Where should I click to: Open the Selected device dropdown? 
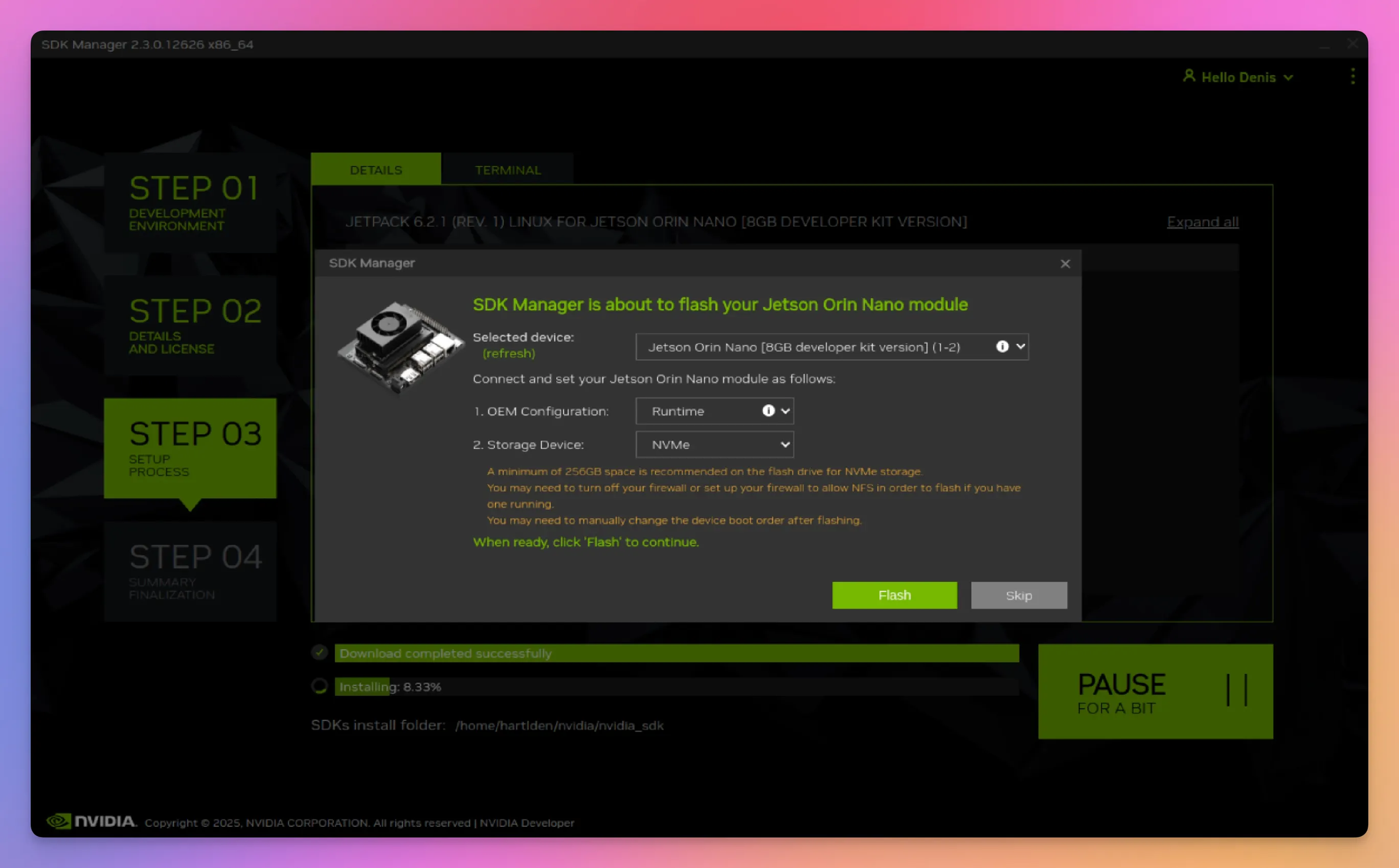[x=832, y=347]
